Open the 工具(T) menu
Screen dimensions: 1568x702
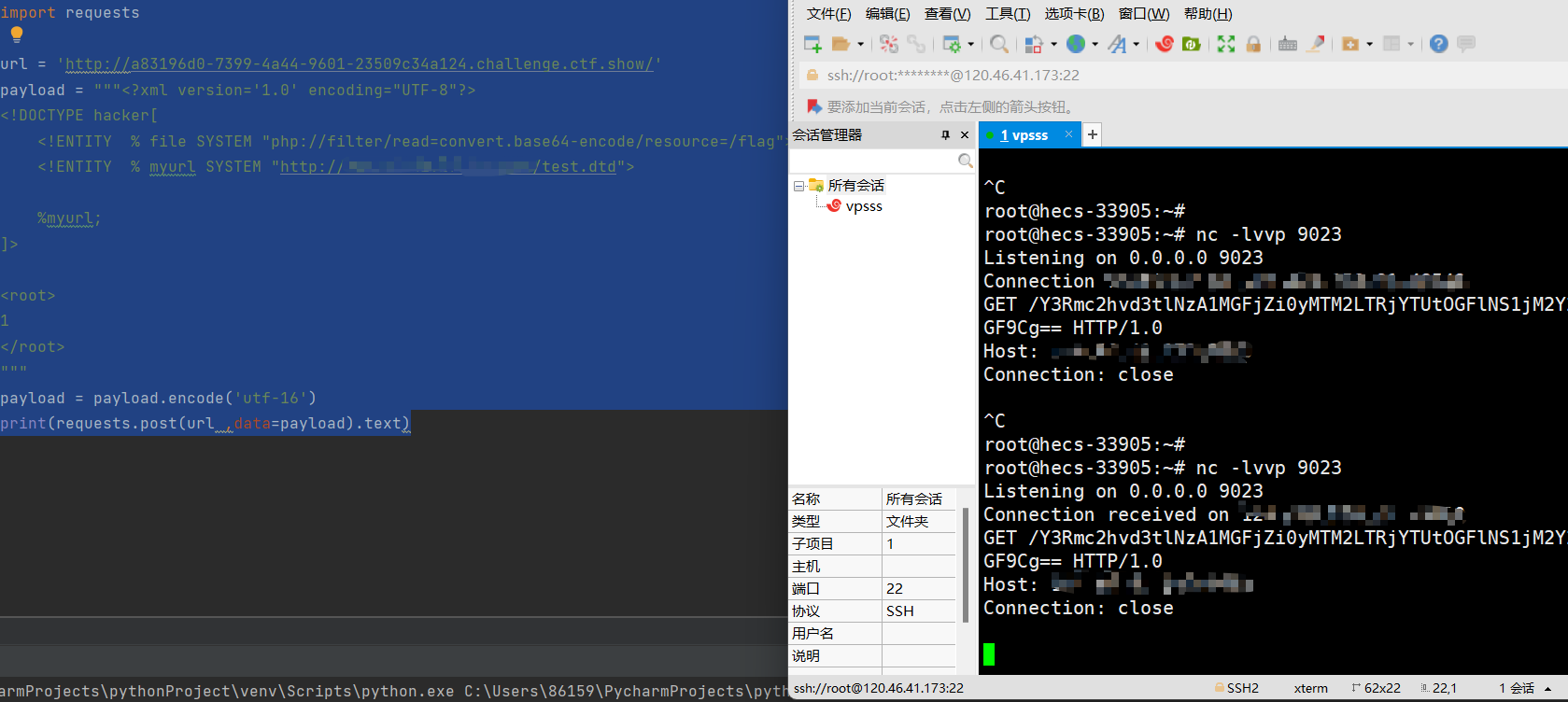1008,14
